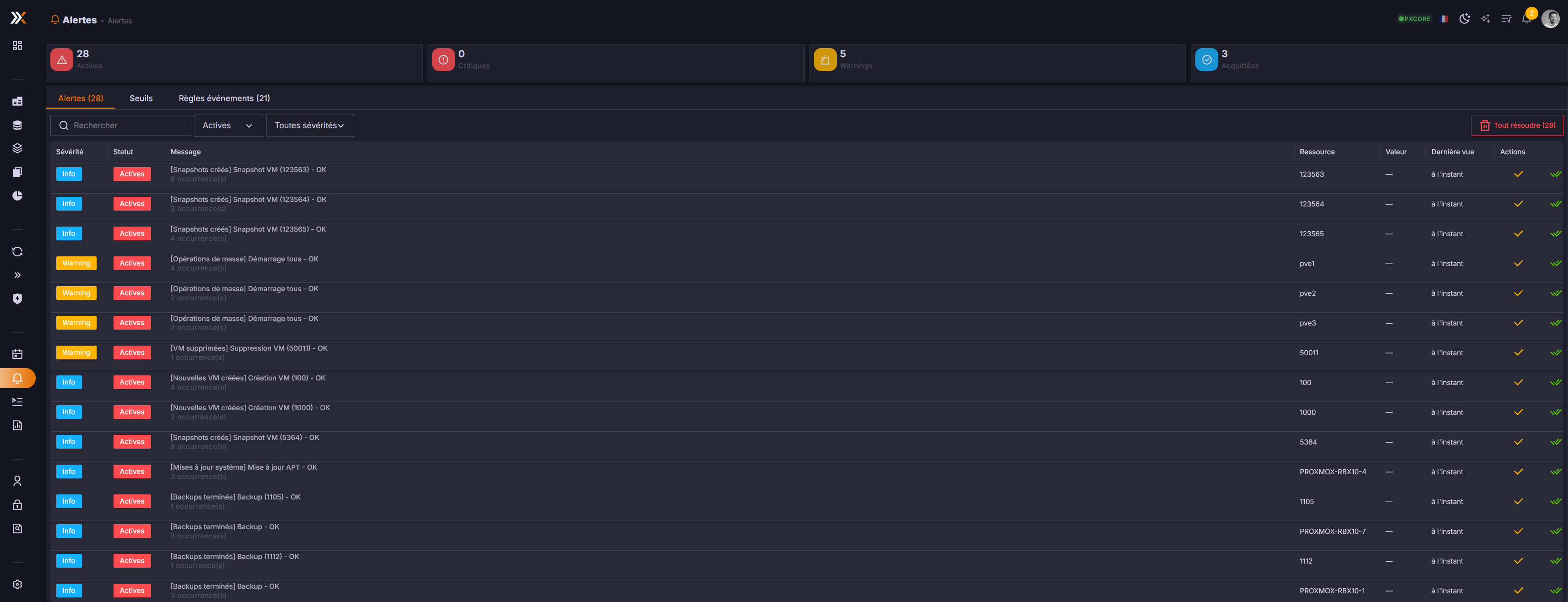Acknowledge the Snapshot VM 123563 alert
This screenshot has width=1568, height=602.
click(x=1518, y=174)
